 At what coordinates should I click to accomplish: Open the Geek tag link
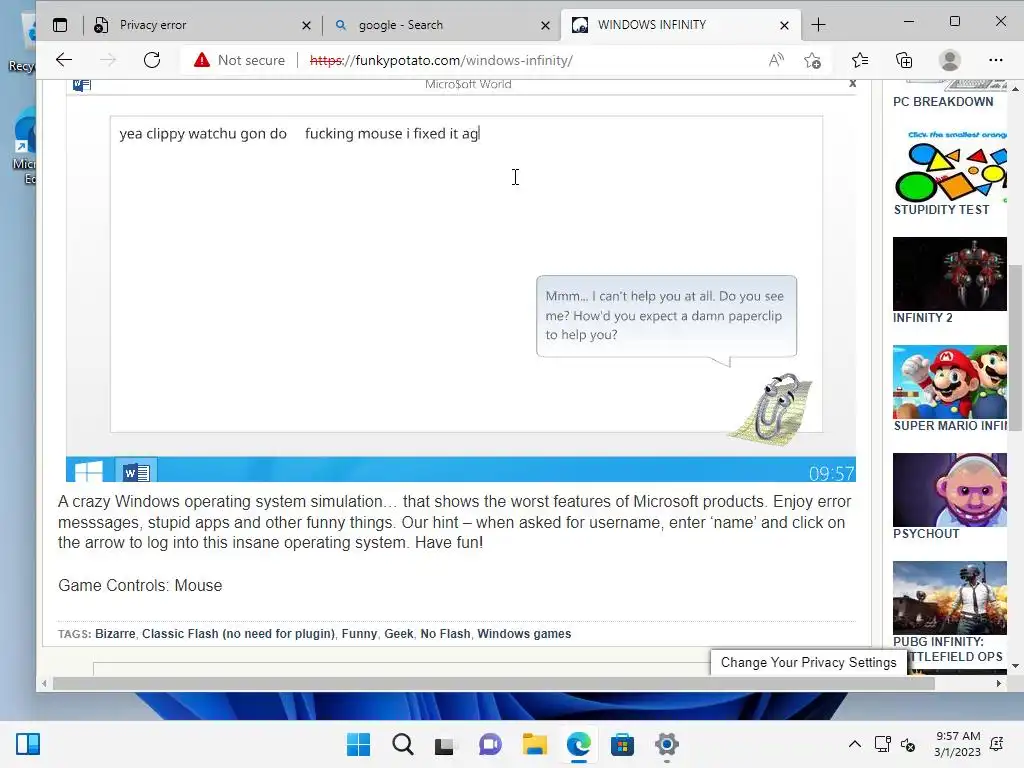tap(398, 633)
